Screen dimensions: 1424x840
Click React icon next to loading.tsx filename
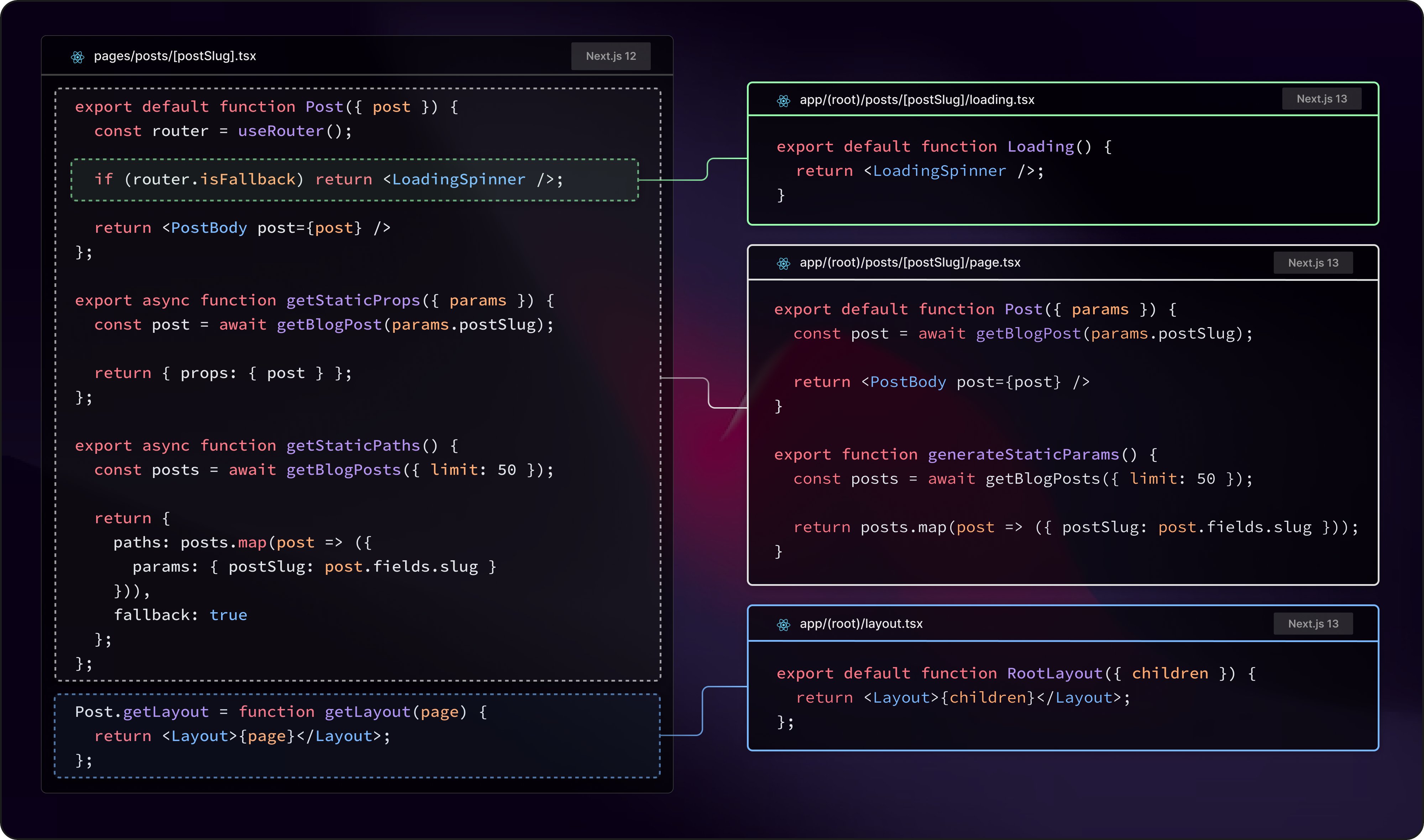pos(783,101)
